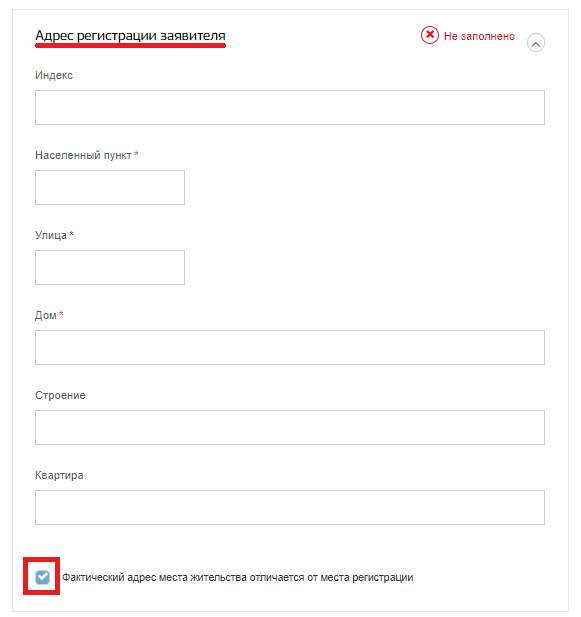581x617 pixels.
Task: Click the Не заполнено status text
Action: pyautogui.click(x=479, y=36)
